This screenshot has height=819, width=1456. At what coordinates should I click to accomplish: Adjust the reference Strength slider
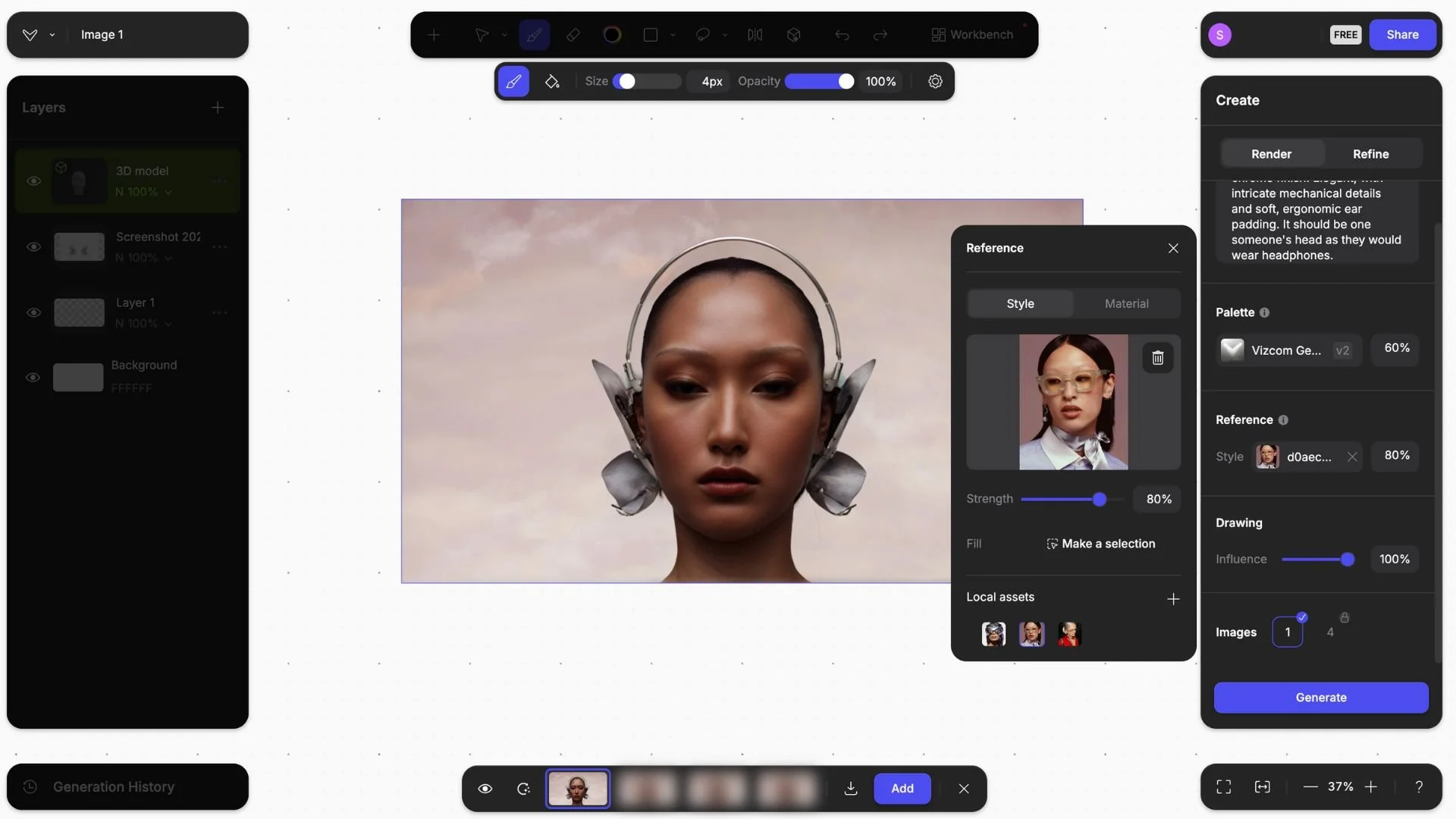pos(1099,499)
